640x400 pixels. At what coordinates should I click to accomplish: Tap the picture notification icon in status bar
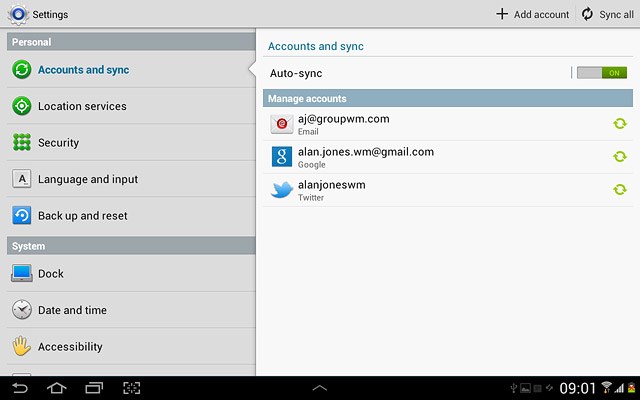(x=526, y=388)
